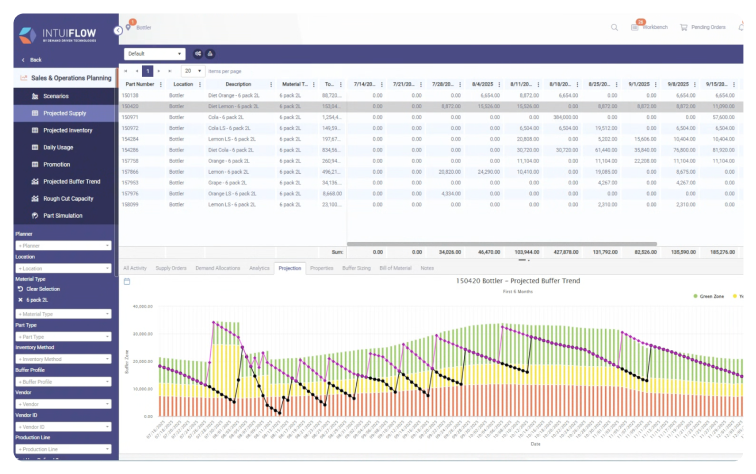Click the Part Simulation icon
The height and width of the screenshot is (474, 756).
[x=35, y=216]
